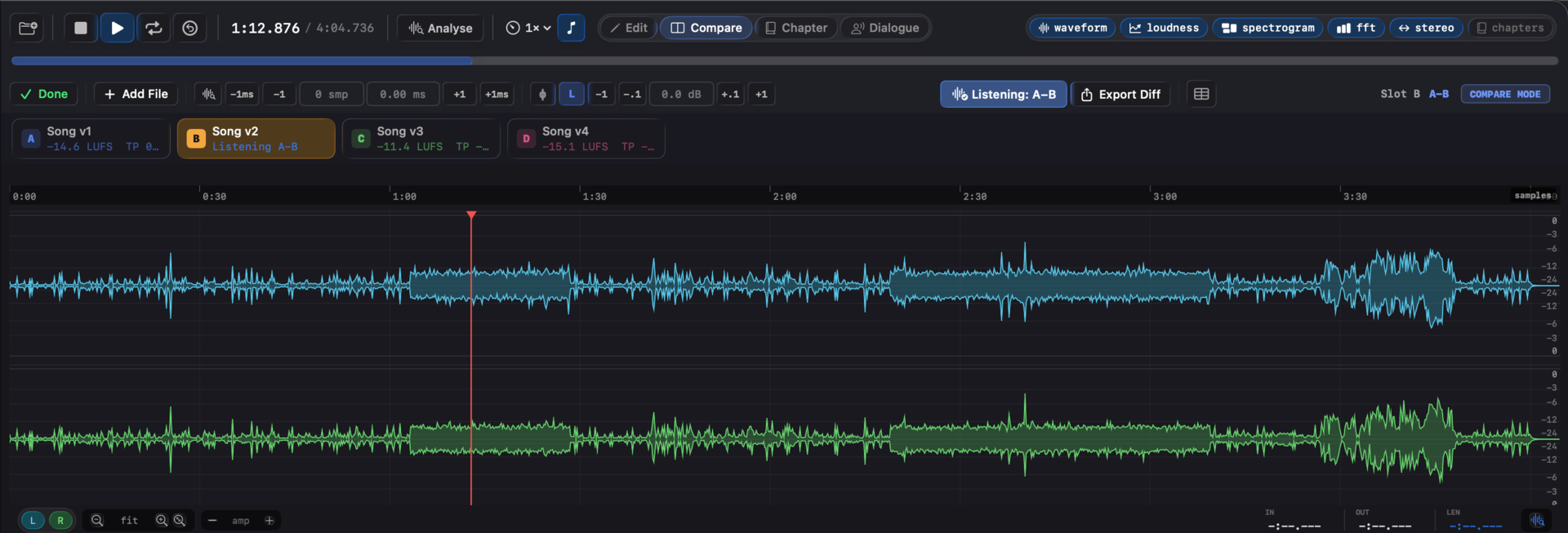This screenshot has width=1568, height=533.
Task: Toggle left channel L at bottom
Action: pyautogui.click(x=33, y=520)
